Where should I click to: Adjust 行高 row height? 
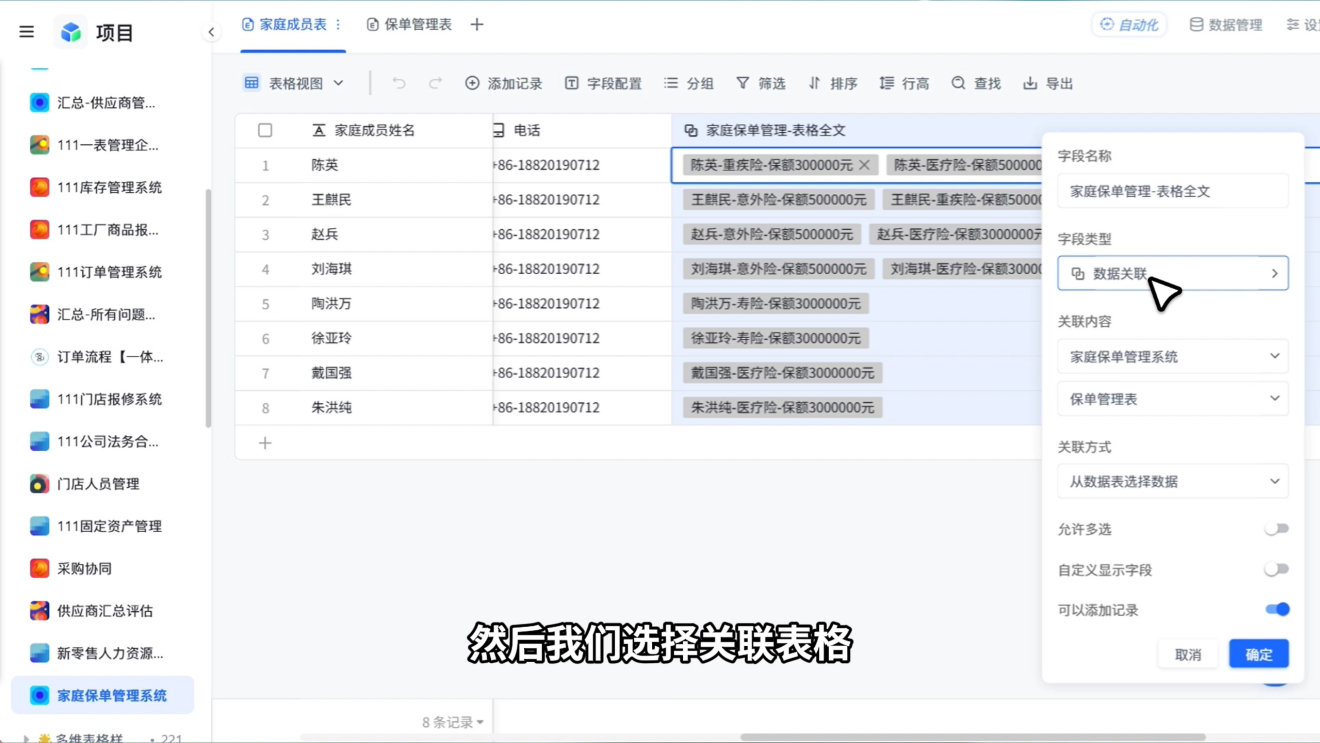click(904, 83)
